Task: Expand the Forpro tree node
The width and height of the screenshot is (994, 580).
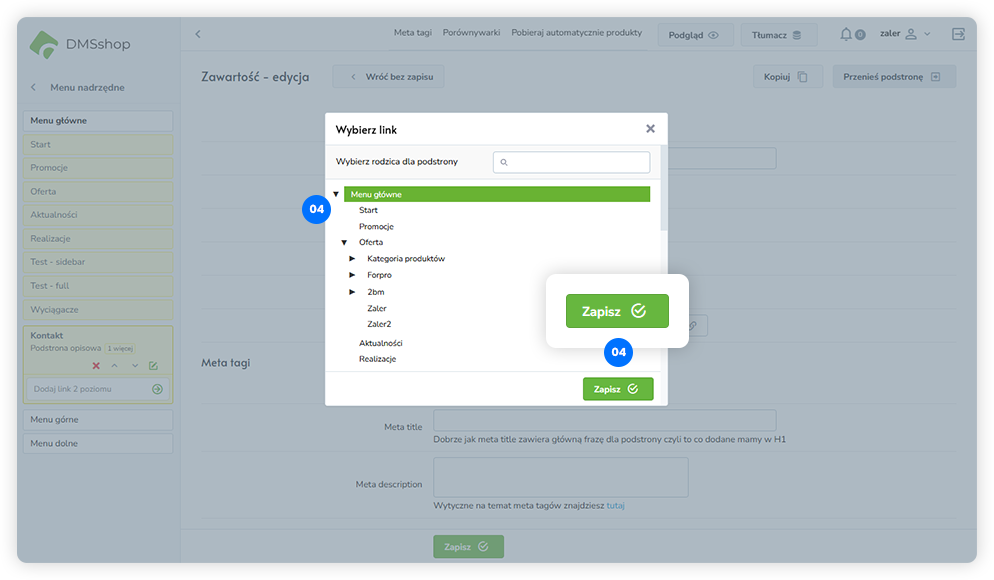Action: pos(352,275)
